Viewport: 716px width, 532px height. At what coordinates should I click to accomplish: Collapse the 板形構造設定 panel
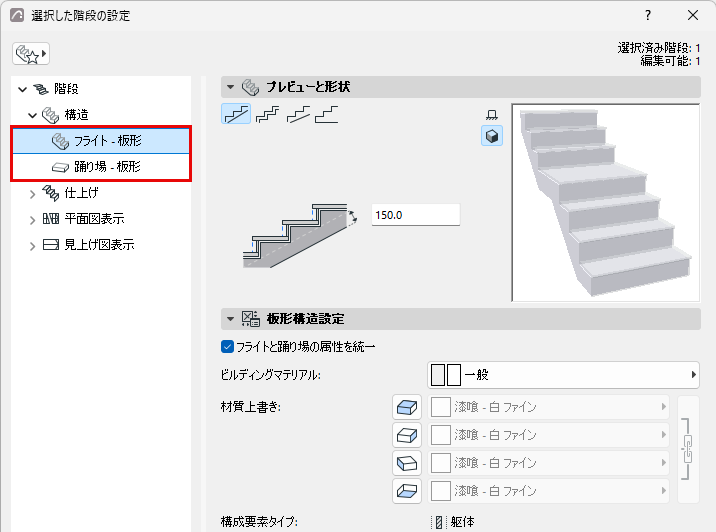[x=231, y=319]
